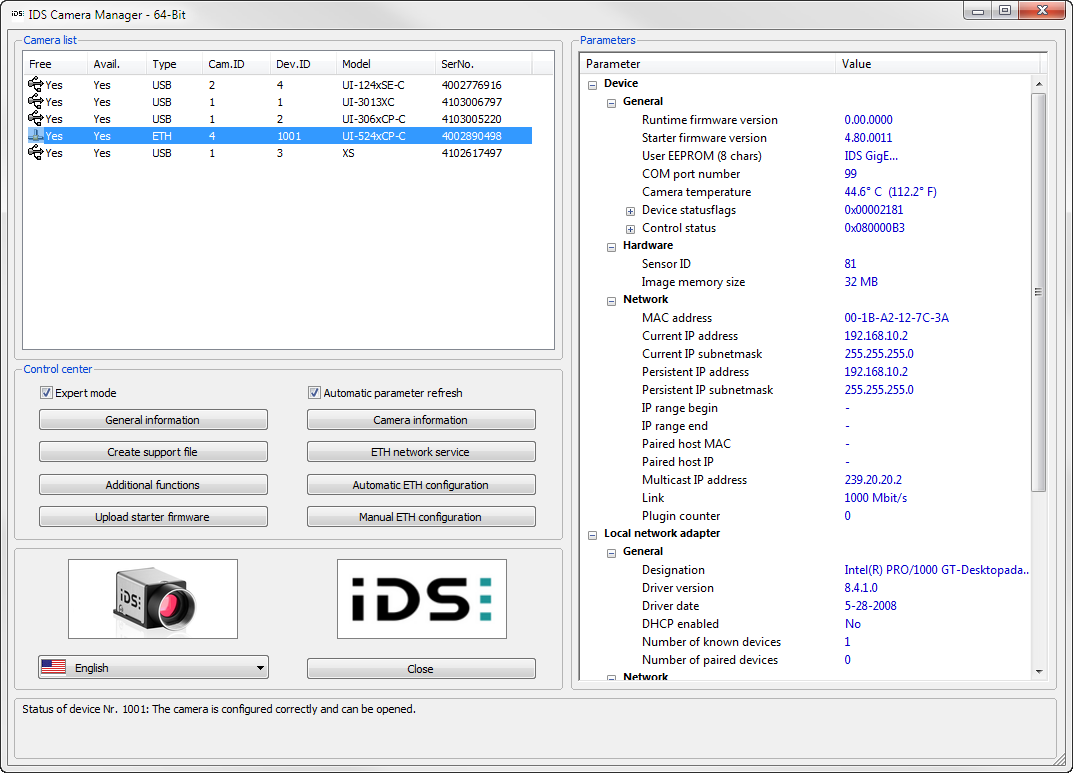
Task: Open Additional functions
Action: tap(153, 485)
